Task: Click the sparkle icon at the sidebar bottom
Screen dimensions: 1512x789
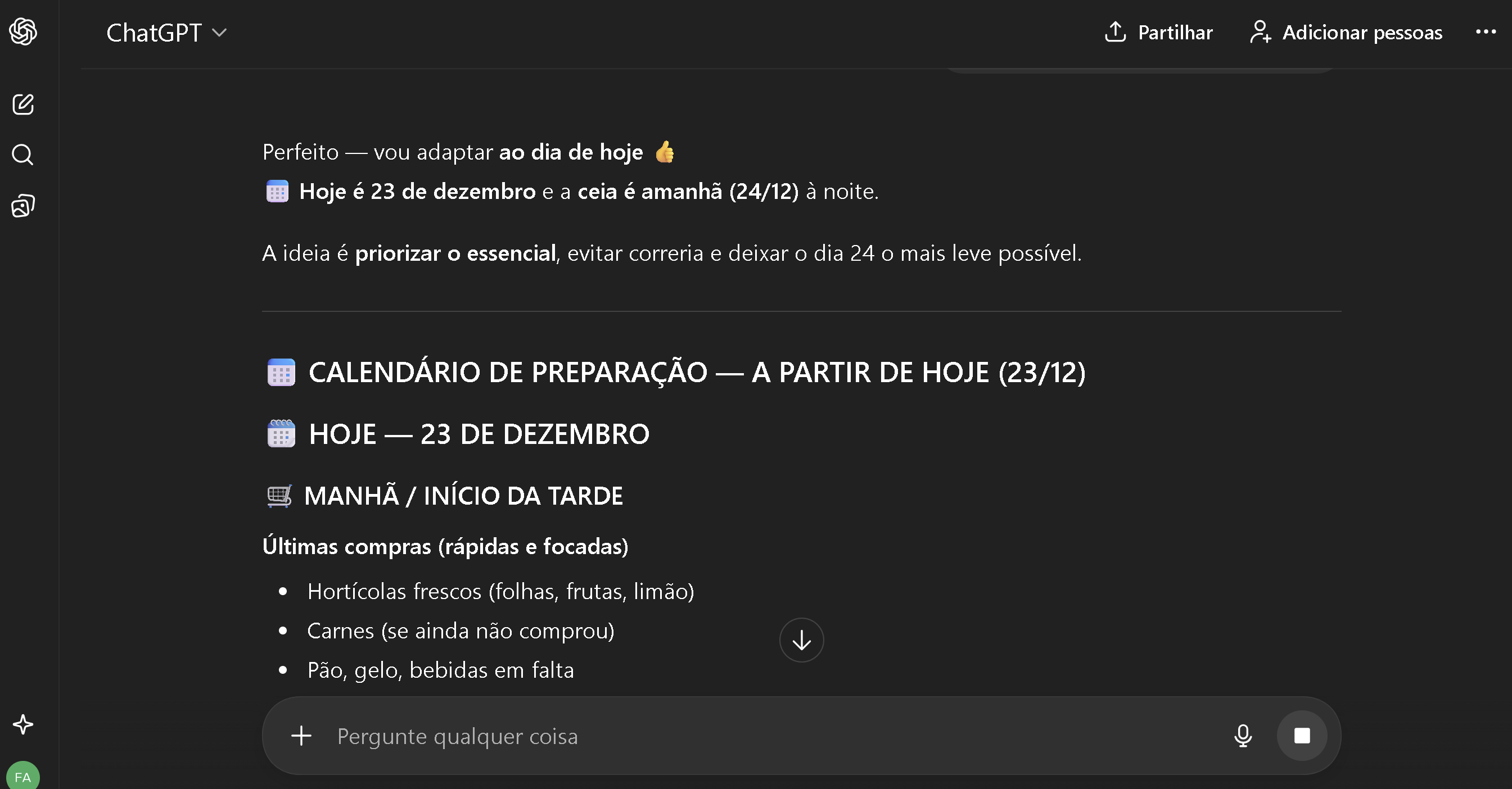Action: [x=23, y=724]
